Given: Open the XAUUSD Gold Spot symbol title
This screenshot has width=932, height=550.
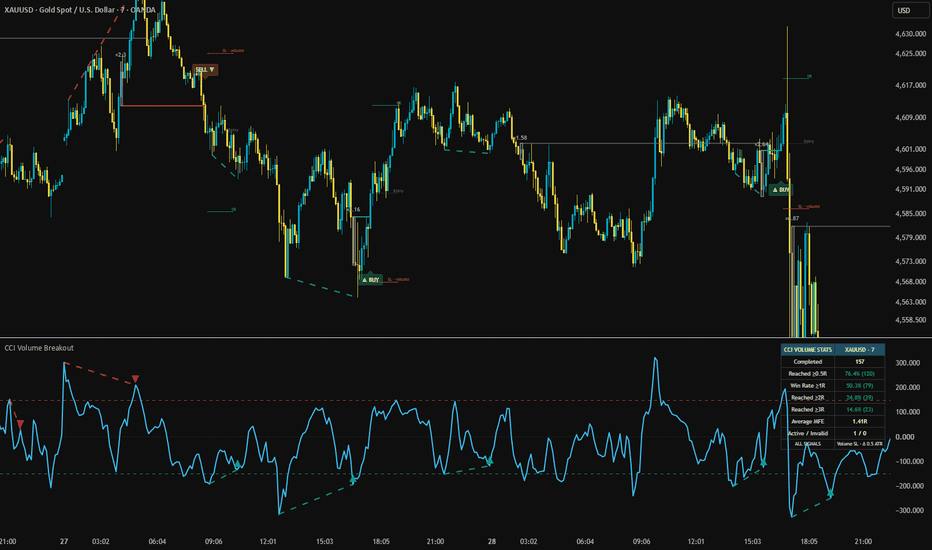Looking at the screenshot, I should point(80,10).
